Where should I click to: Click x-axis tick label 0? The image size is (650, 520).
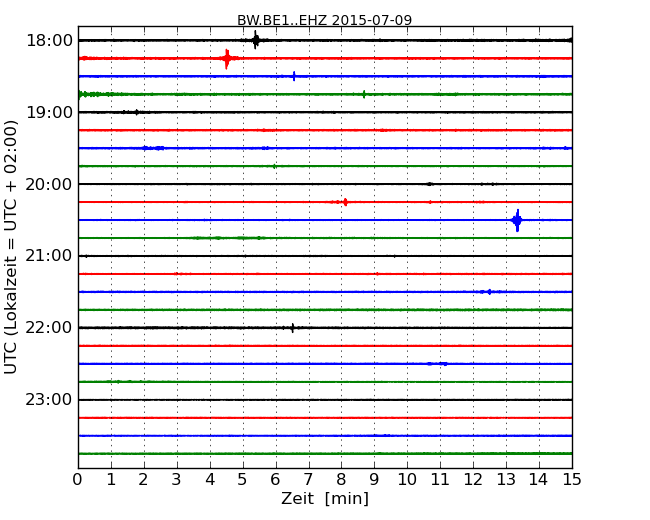(78, 480)
